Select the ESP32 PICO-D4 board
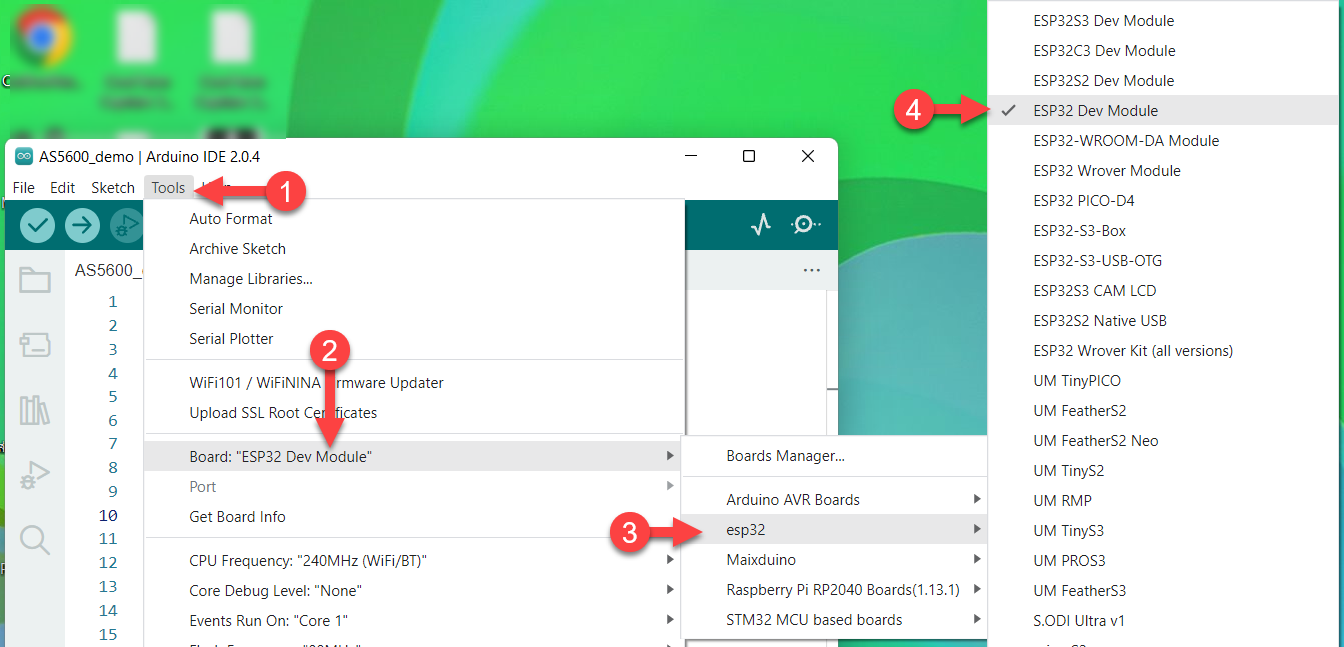 pyautogui.click(x=1165, y=201)
